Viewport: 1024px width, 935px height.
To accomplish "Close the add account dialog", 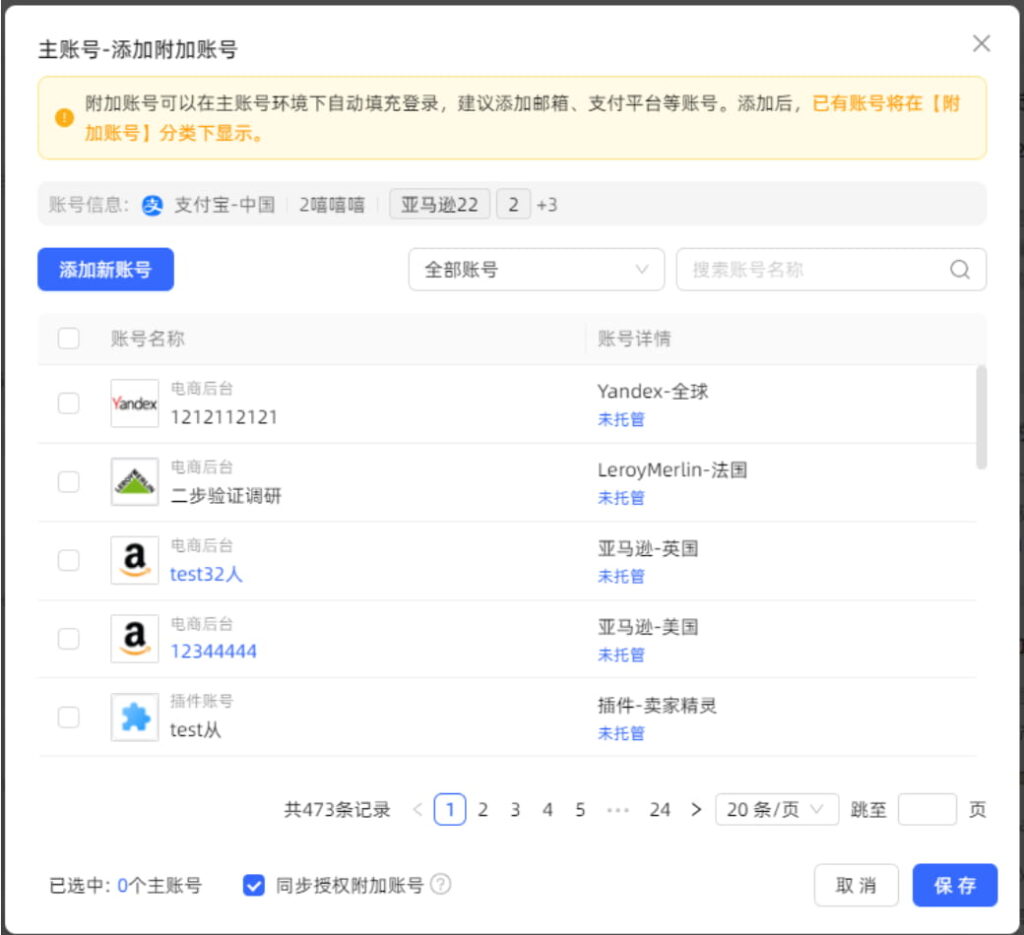I will (981, 44).
